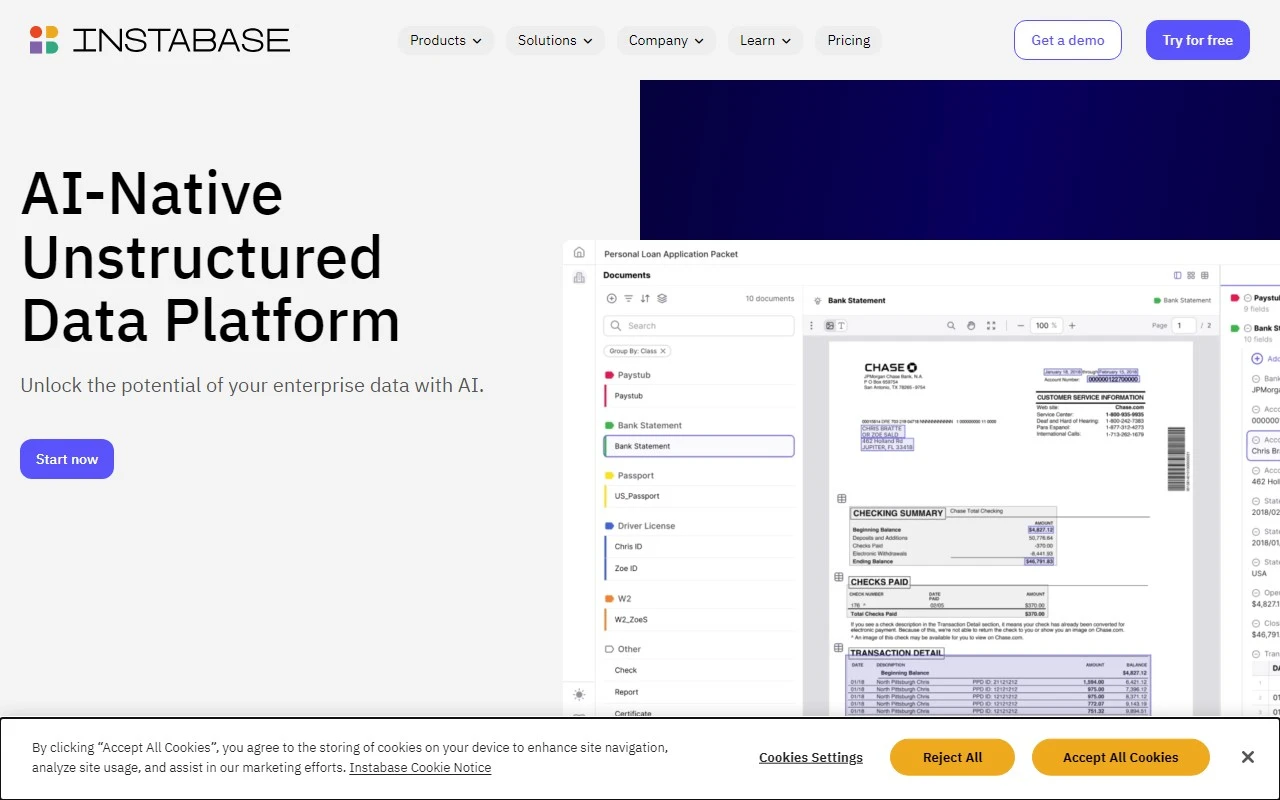Screen dimensions: 1280x800
Task: Click the layers group icon in Documents
Action: [662, 298]
